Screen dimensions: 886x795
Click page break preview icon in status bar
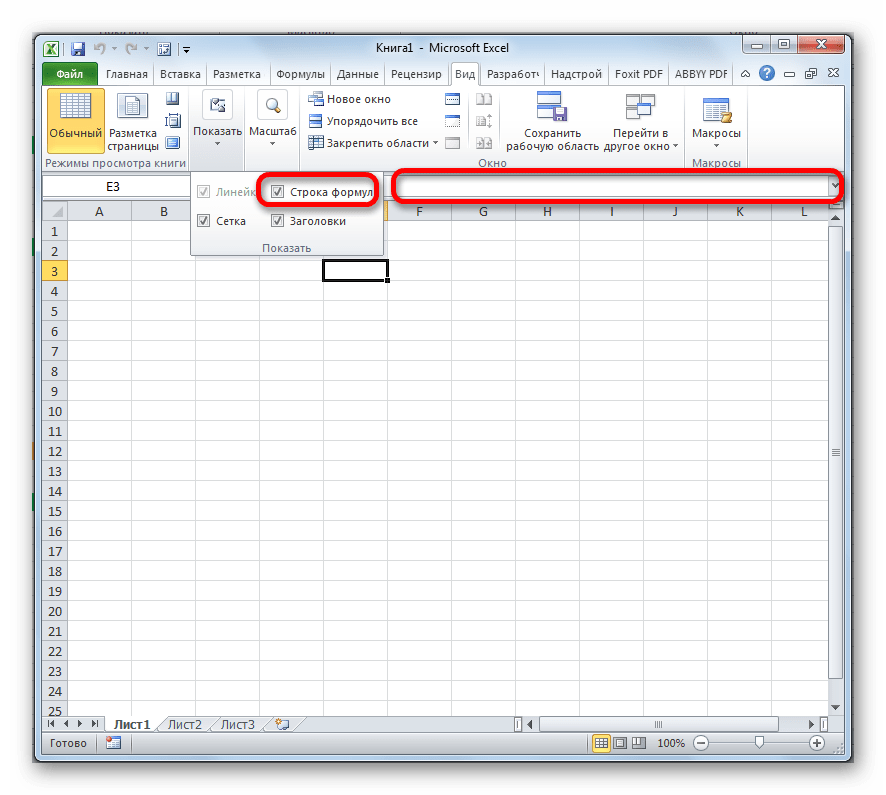(639, 743)
